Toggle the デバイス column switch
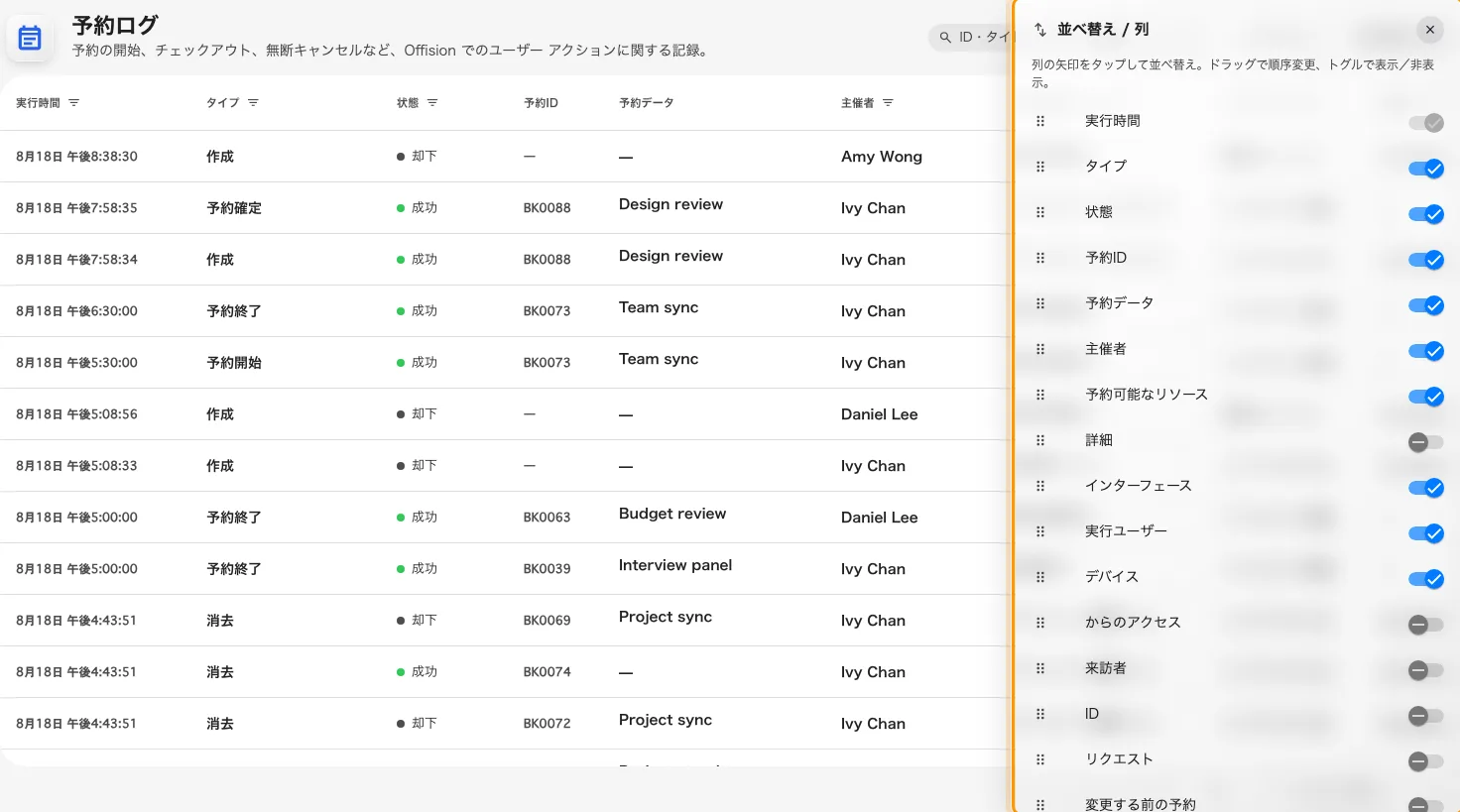The height and width of the screenshot is (812, 1460). [1426, 579]
